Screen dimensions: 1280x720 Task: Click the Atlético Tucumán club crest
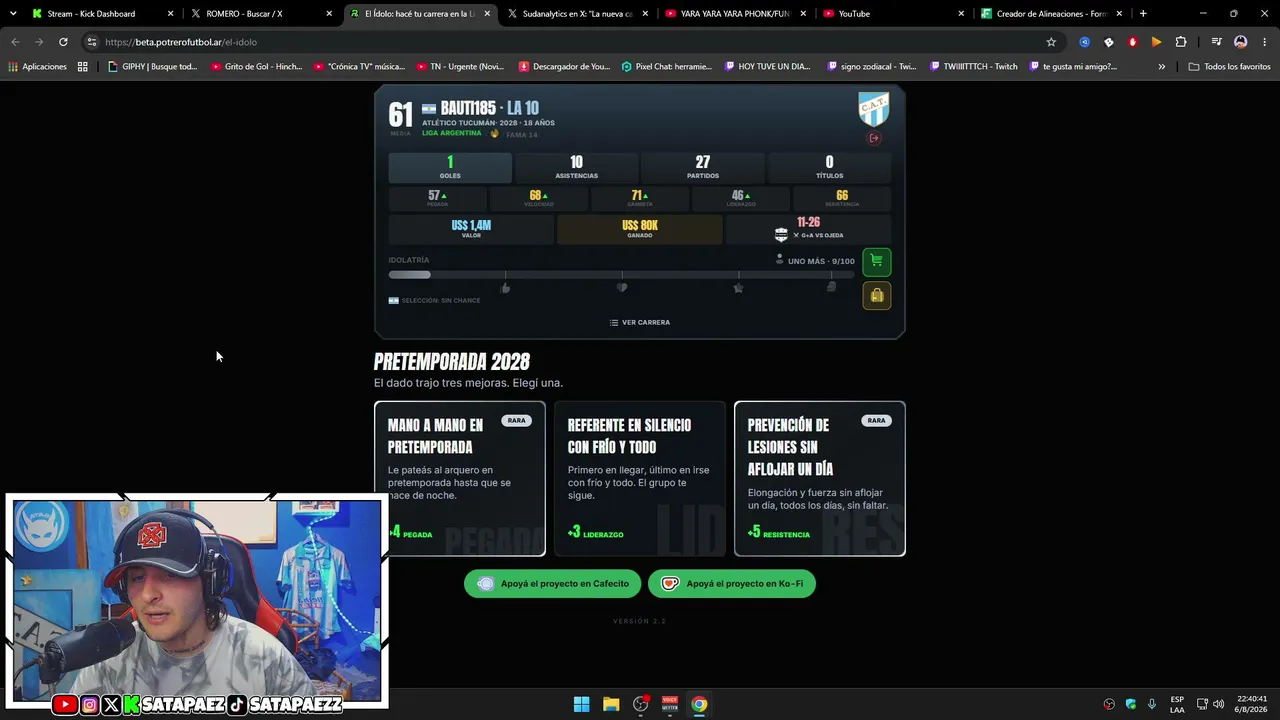[874, 109]
